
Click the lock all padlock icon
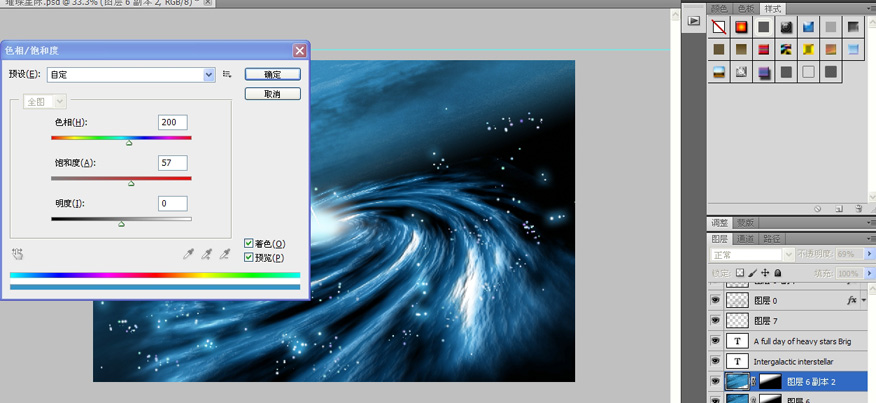777,273
